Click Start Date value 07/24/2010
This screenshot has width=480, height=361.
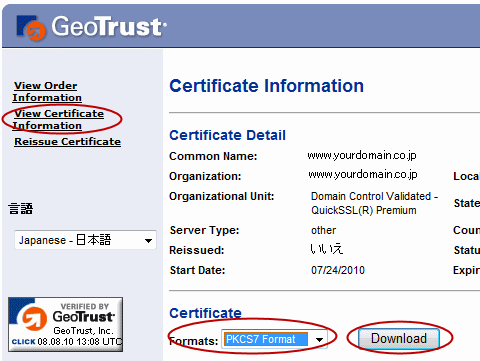click(338, 270)
